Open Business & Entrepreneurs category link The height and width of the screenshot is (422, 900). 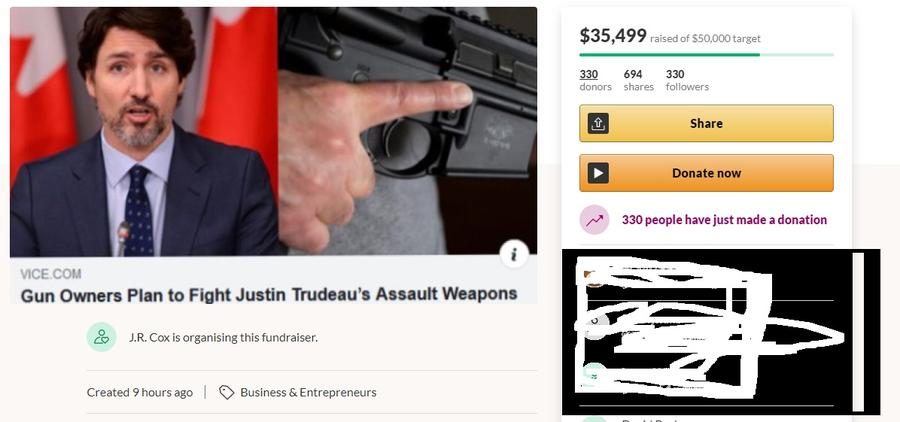coord(308,392)
